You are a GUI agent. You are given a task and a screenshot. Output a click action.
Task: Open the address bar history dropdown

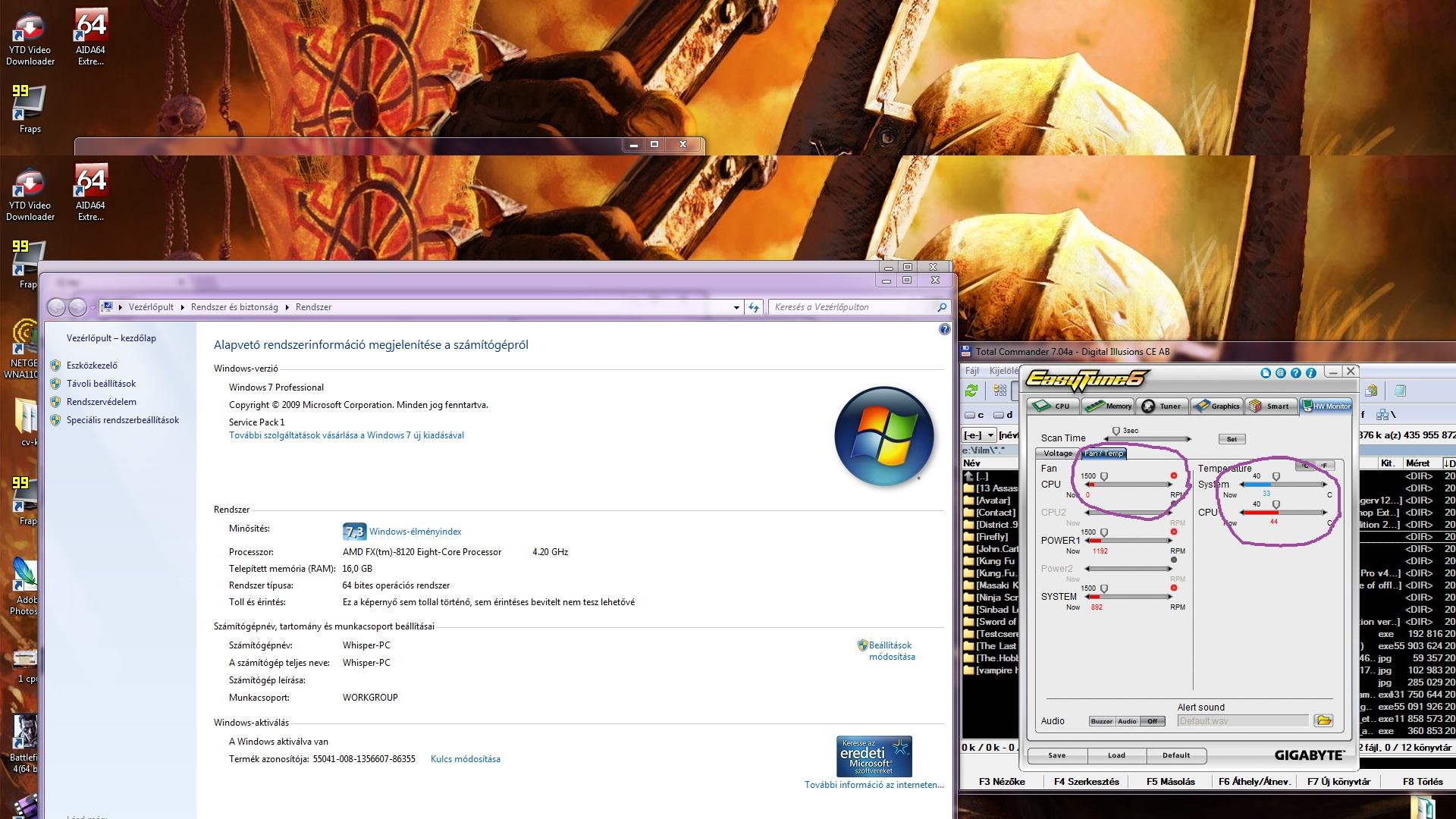pos(736,307)
